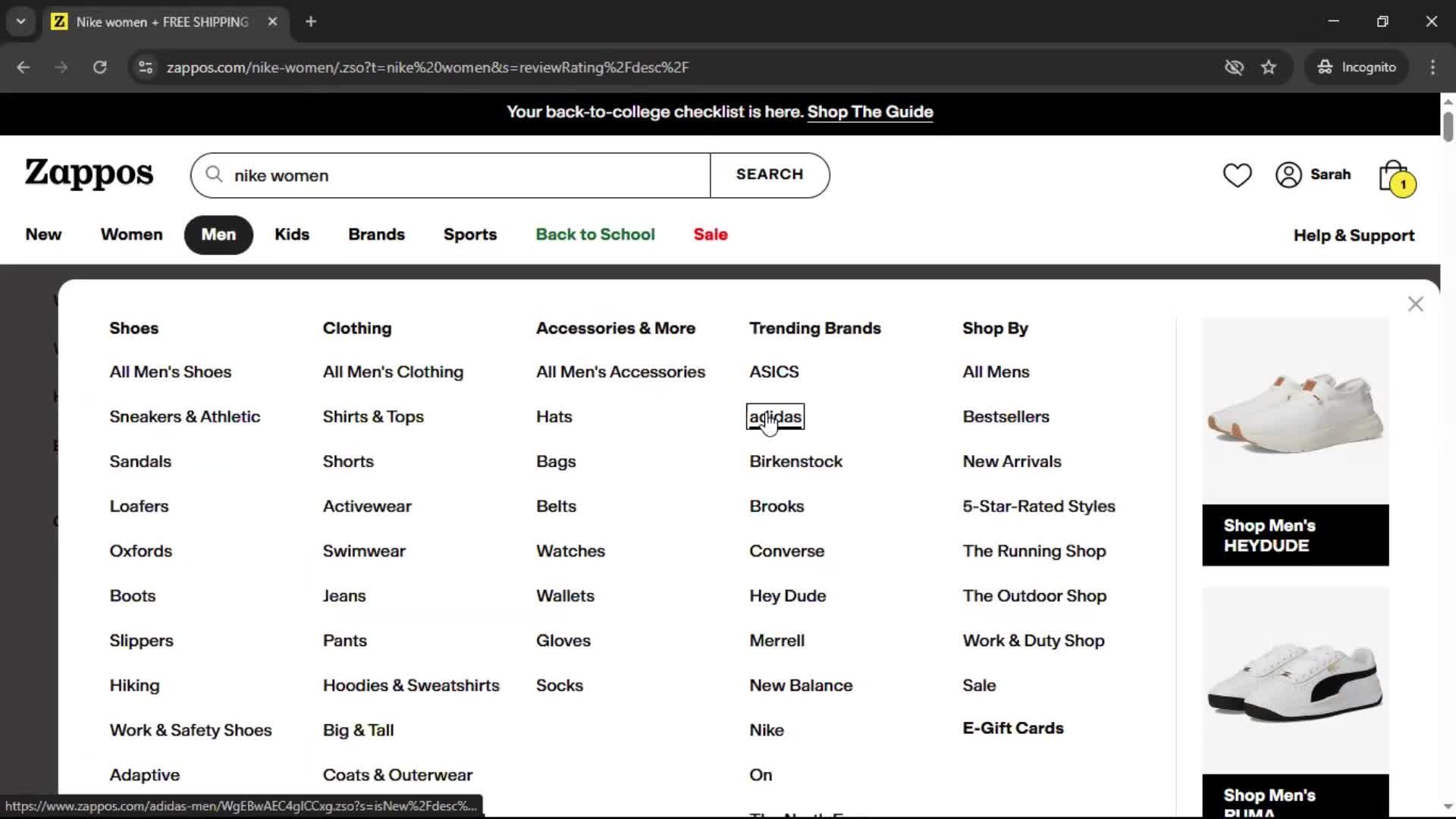Open the favorites heart icon
Viewport: 1456px width, 819px height.
pos(1237,175)
